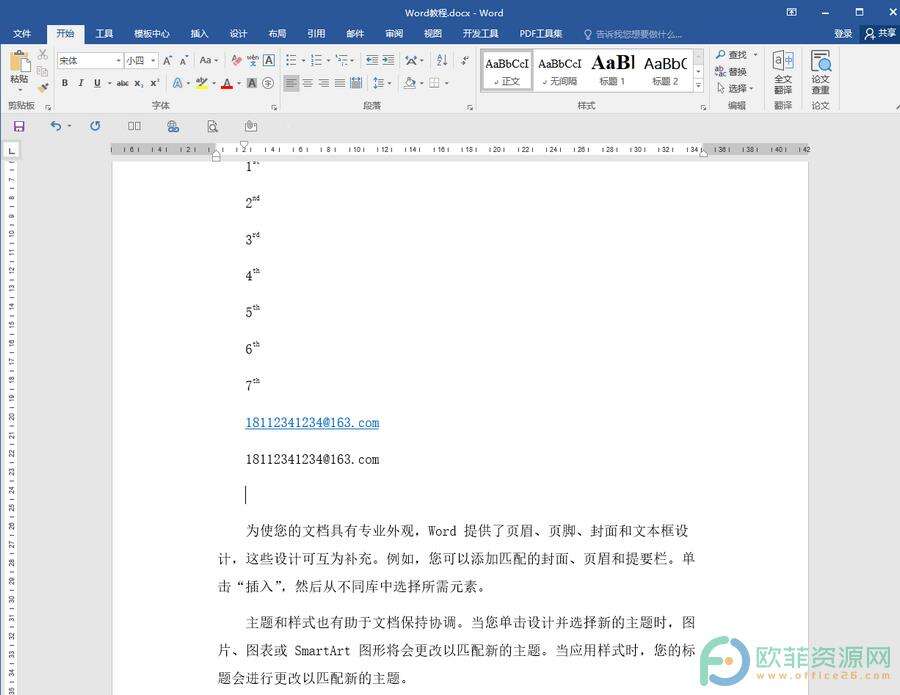Click the blue 18112341234@163.com hyperlink
The height and width of the screenshot is (695, 900).
[x=312, y=423]
